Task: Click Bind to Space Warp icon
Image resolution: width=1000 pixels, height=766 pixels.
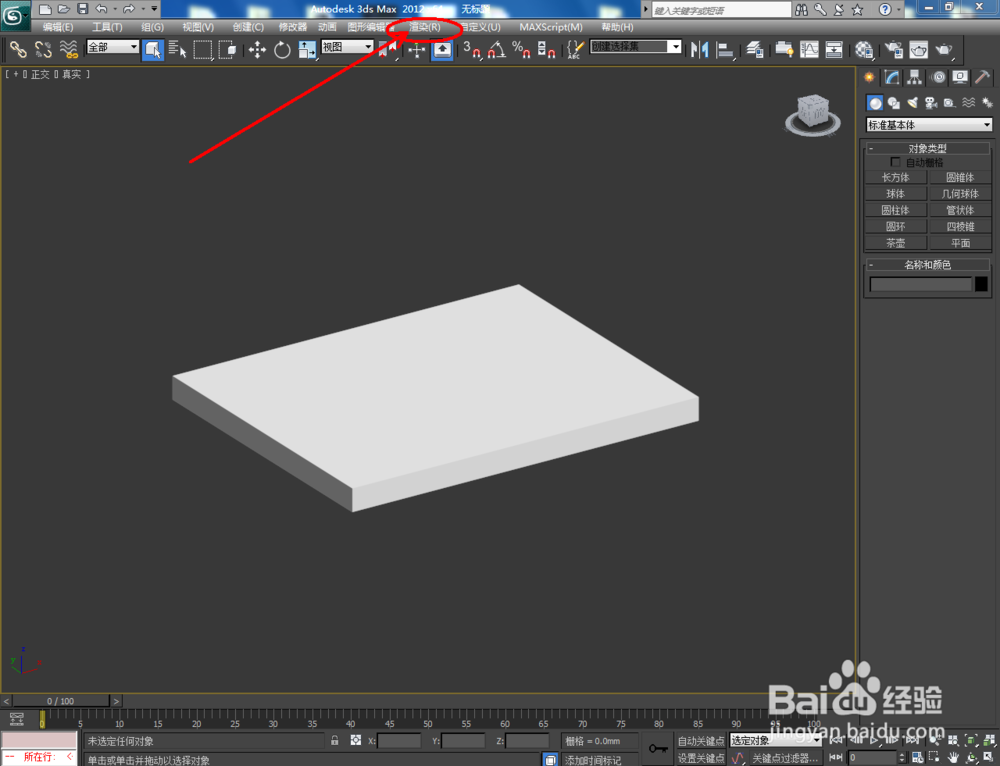Action: click(69, 49)
